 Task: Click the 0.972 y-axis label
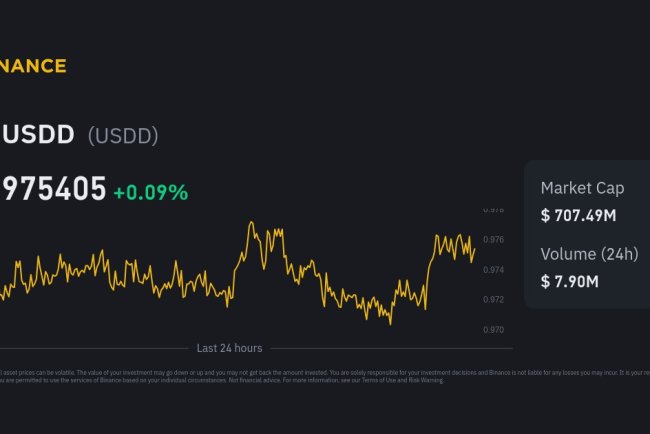pyautogui.click(x=494, y=300)
